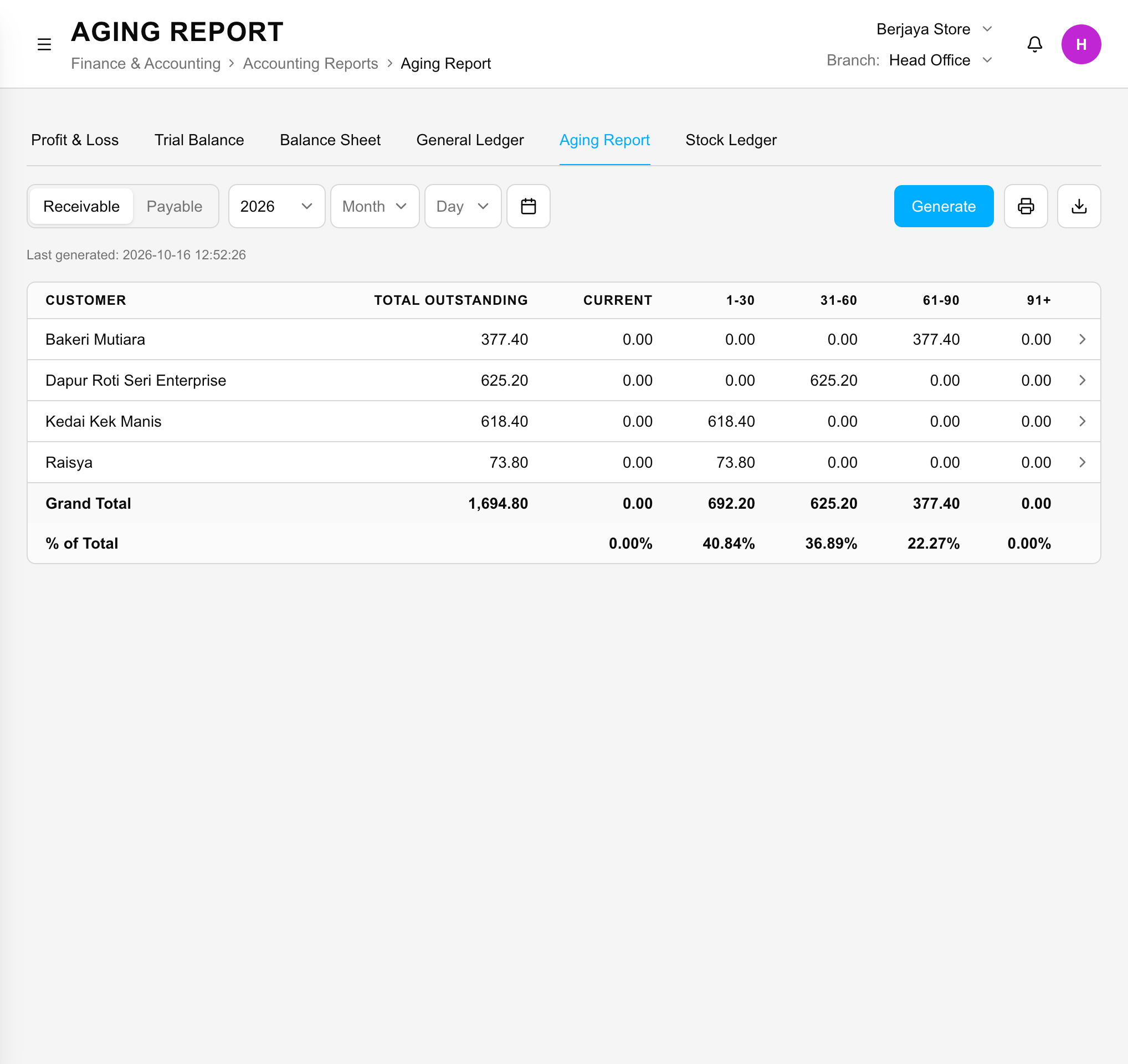1128x1064 pixels.
Task: Click the Last generated timestamp text
Action: point(136,255)
